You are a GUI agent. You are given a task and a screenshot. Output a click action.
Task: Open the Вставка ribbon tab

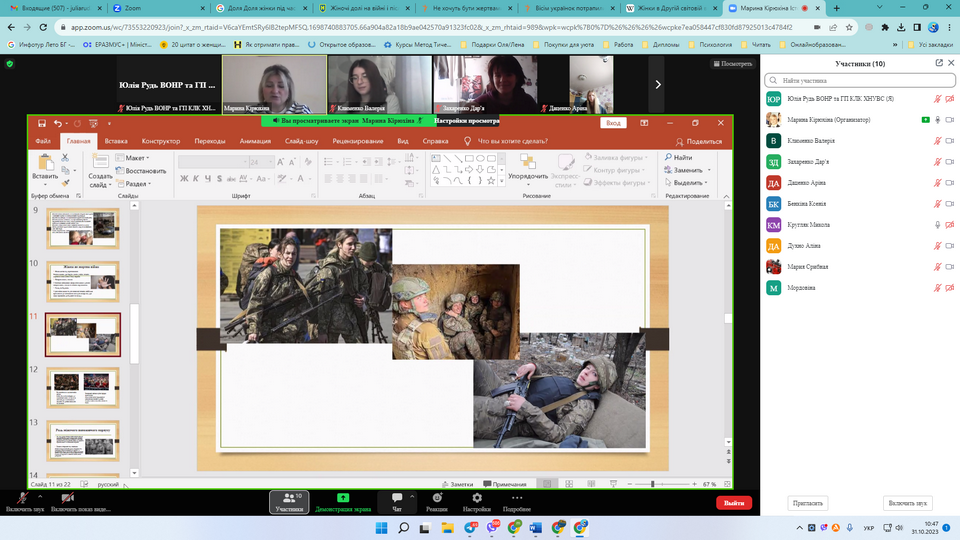coord(116,141)
